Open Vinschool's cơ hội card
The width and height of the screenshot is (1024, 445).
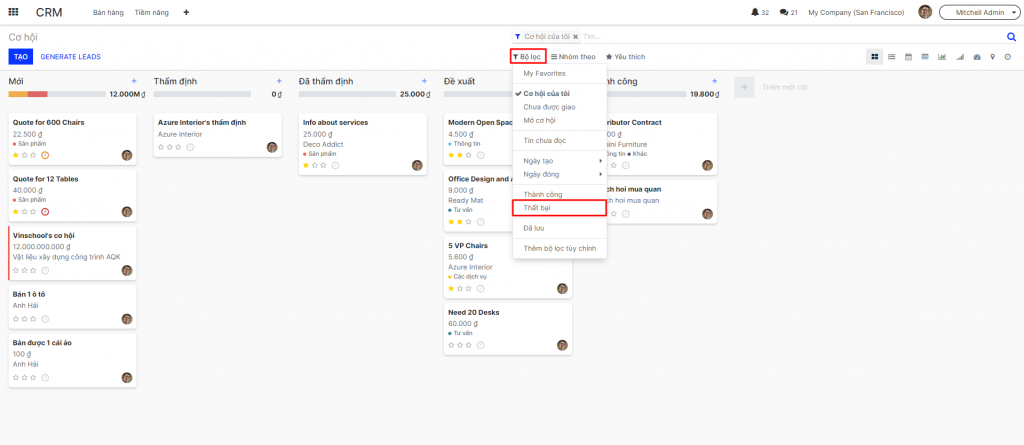[x=72, y=253]
